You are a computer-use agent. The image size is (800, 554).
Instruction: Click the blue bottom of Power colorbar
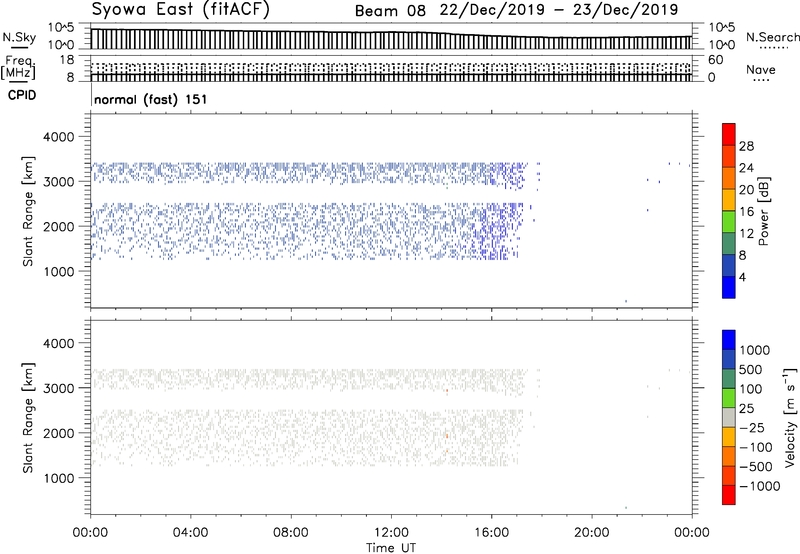click(729, 287)
